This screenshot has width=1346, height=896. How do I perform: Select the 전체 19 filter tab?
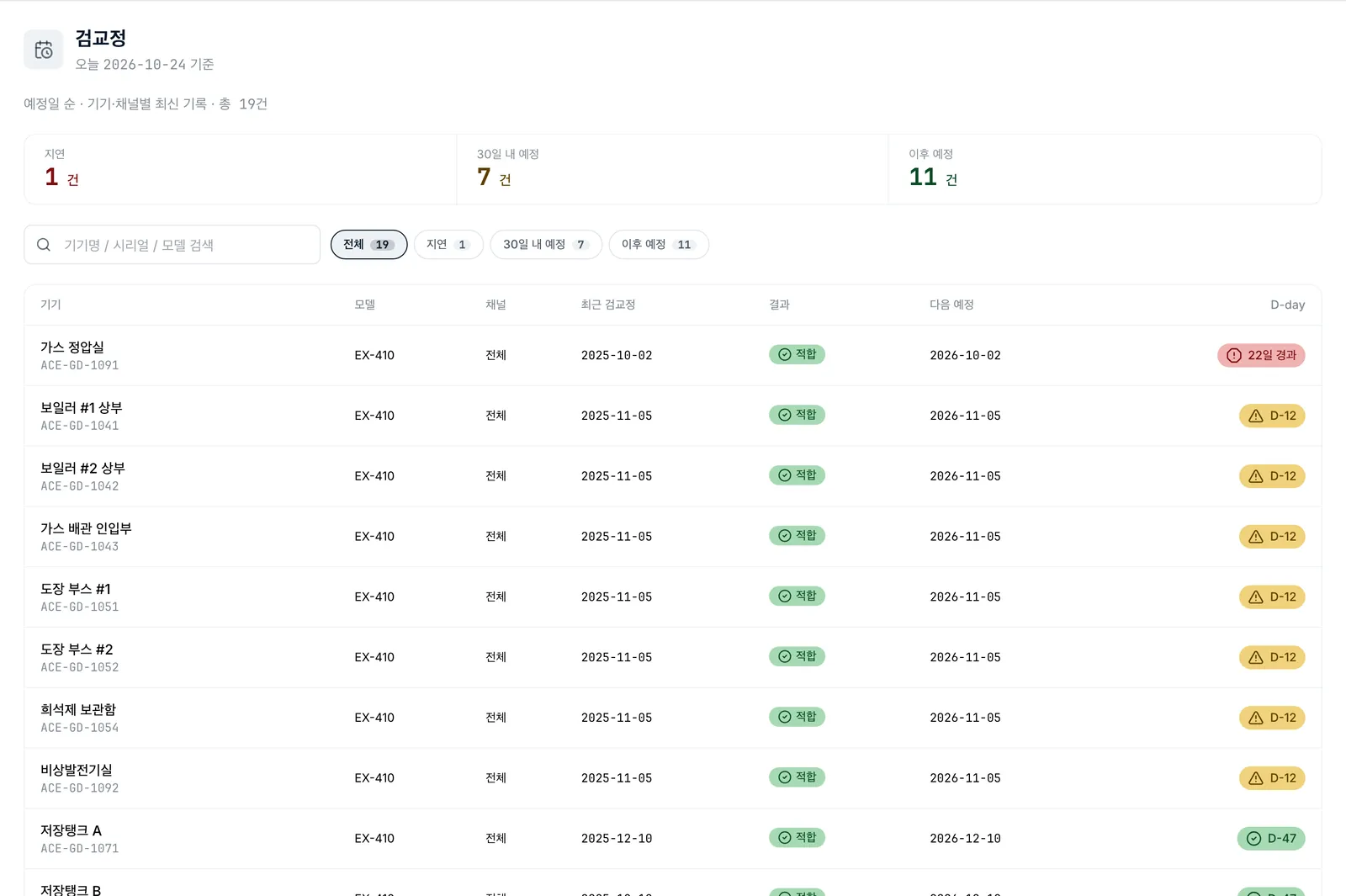[368, 245]
